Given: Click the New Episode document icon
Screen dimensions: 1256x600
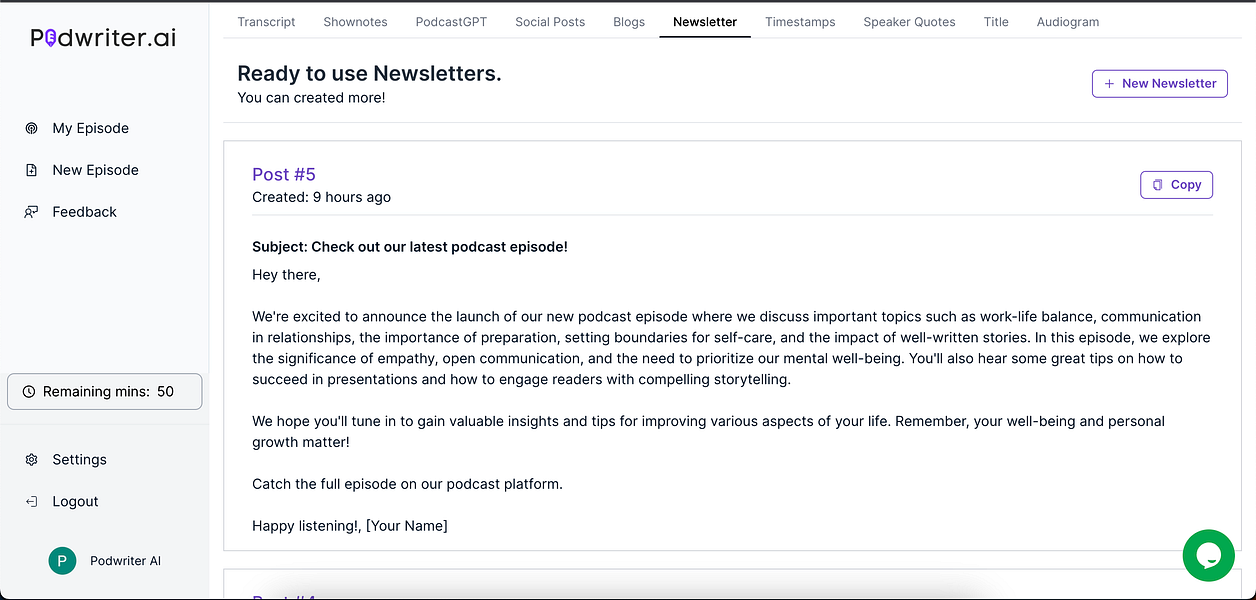Looking at the screenshot, I should pos(31,169).
